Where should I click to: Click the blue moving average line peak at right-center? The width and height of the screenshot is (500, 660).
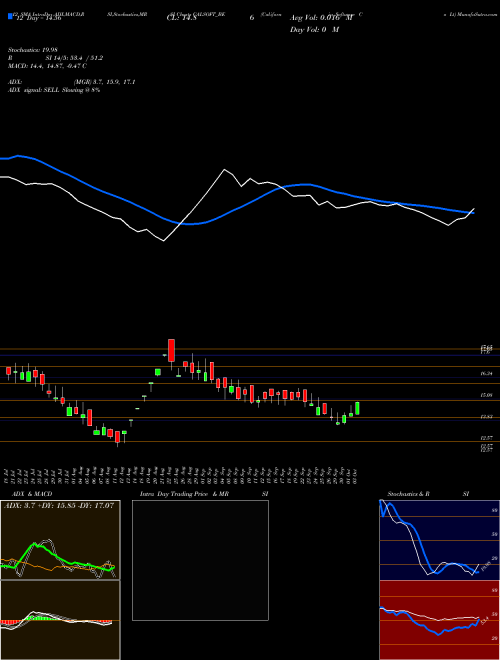point(306,184)
